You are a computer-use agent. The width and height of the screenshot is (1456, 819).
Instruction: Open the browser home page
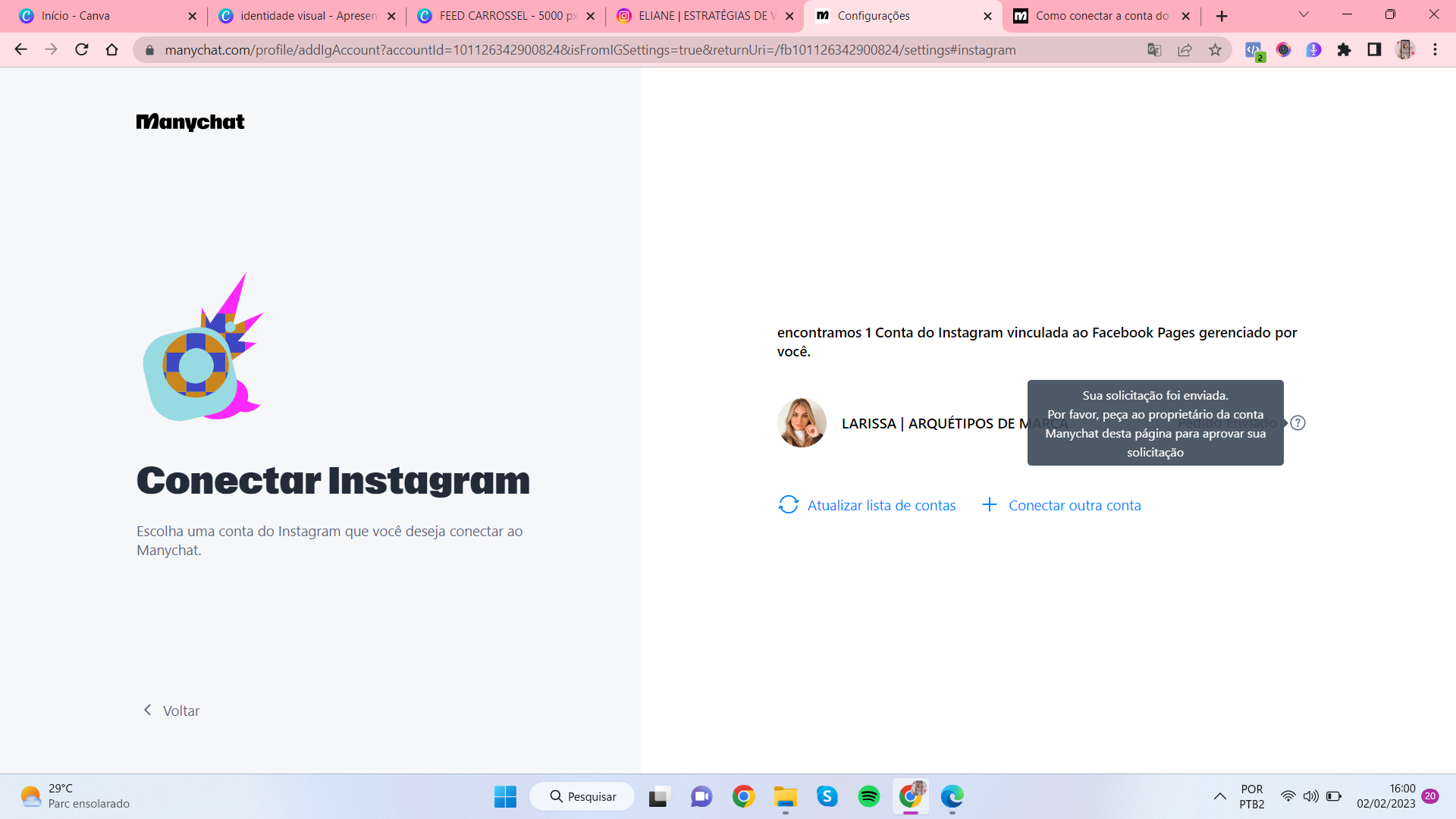112,49
